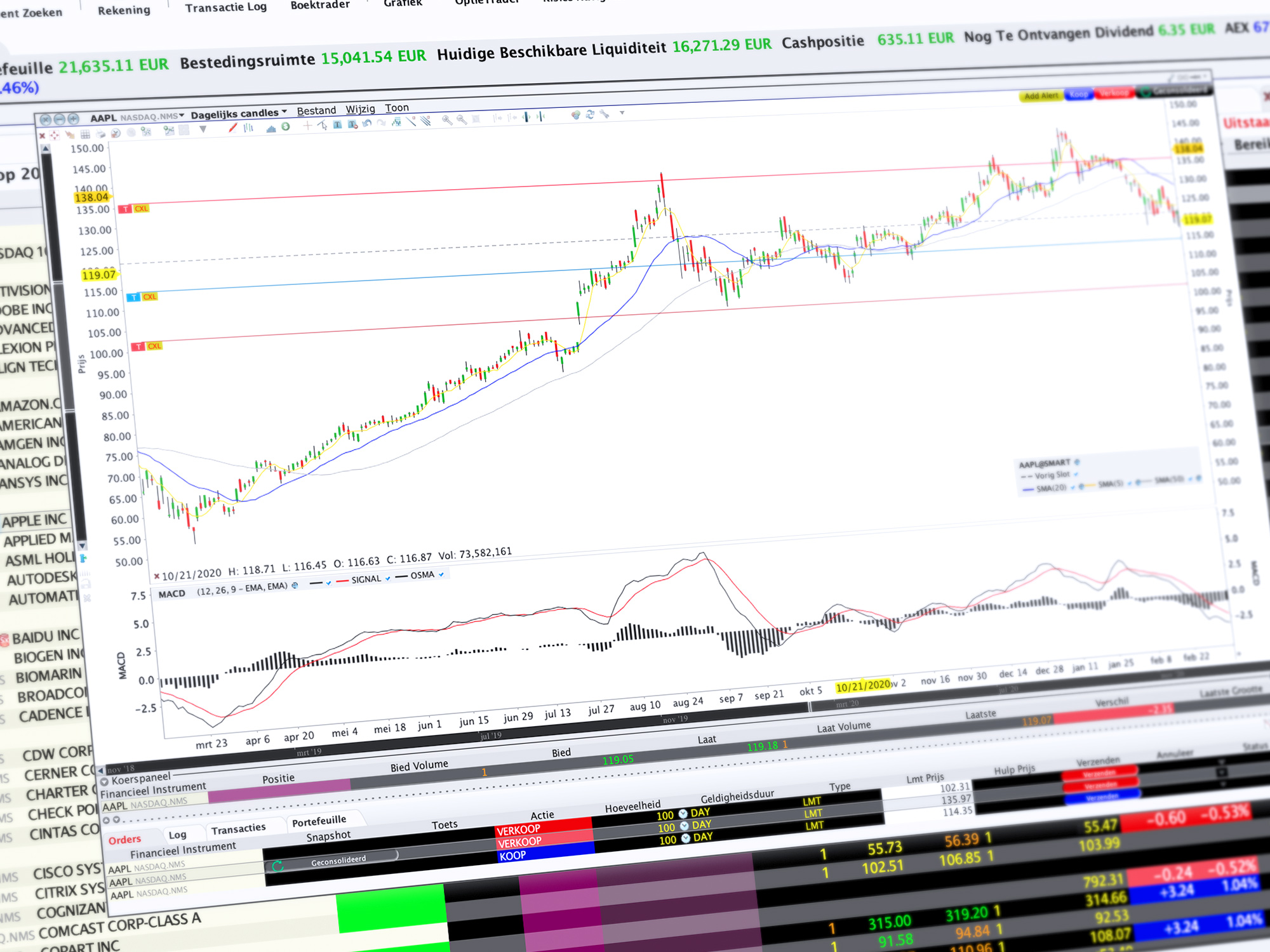The width and height of the screenshot is (1270, 952).
Task: Click the volume histogram icon in chart toolbar
Action: pos(271,129)
